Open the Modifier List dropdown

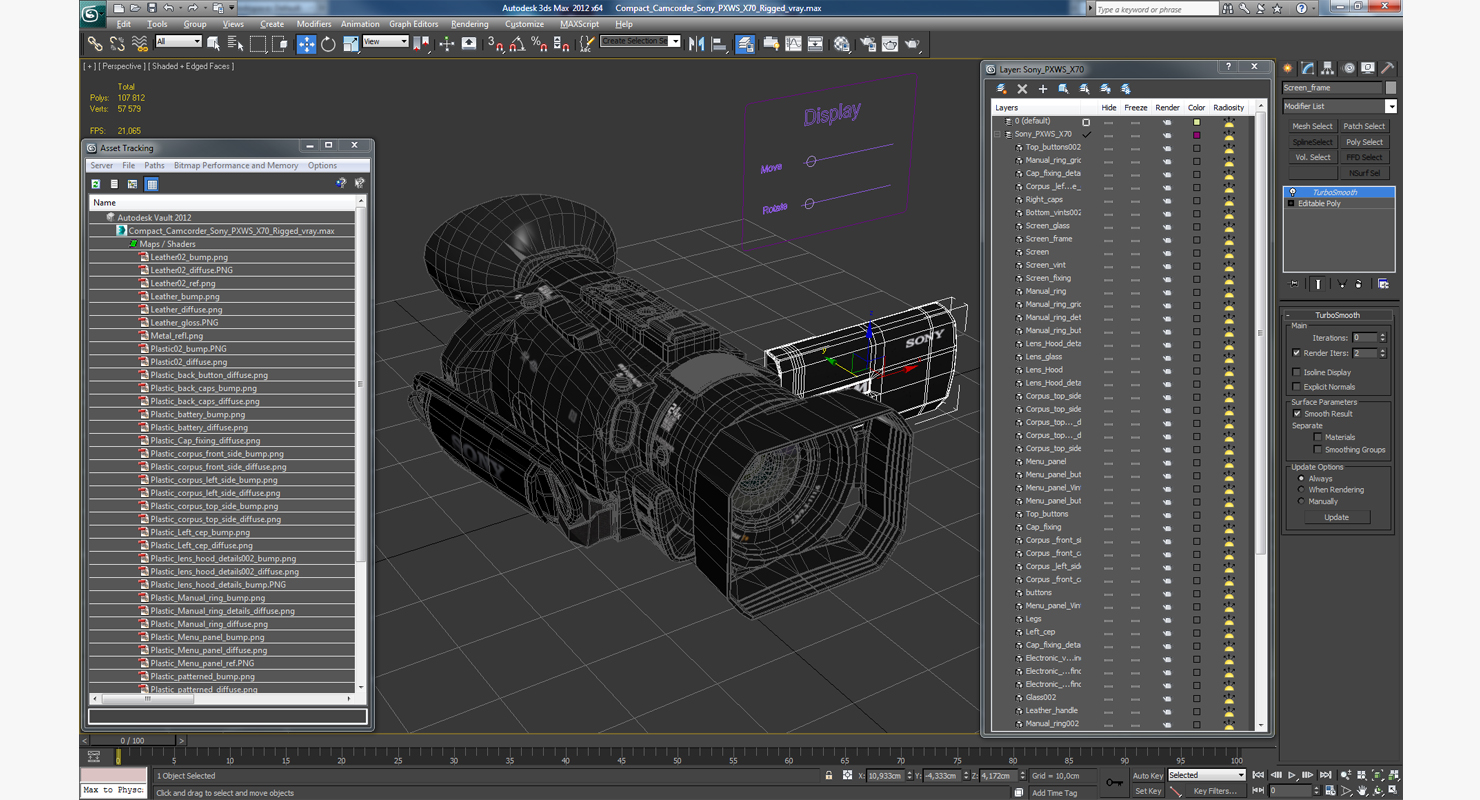[x=1390, y=106]
